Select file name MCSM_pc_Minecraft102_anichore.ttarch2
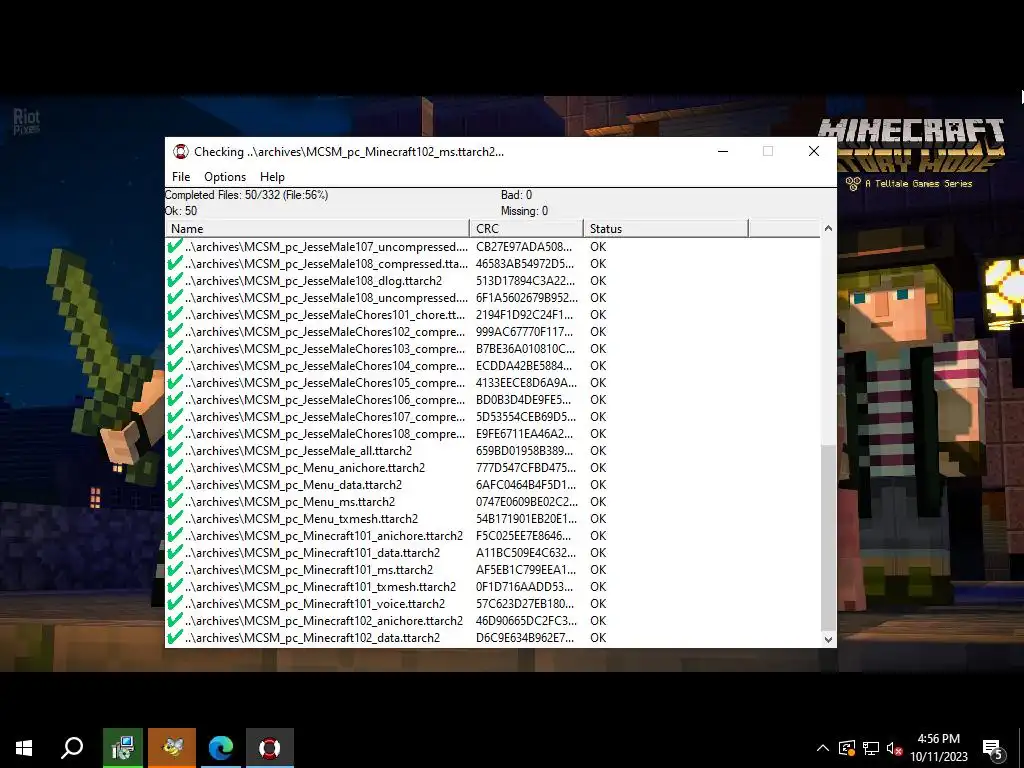Screen dimensions: 1024x768 324,620
